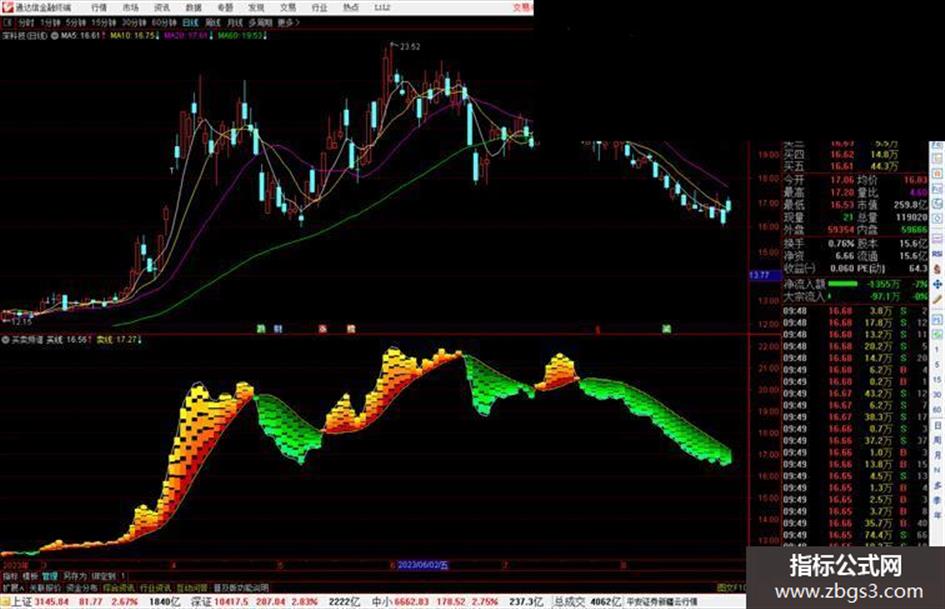Open the 热点 menu

[x=351, y=7]
